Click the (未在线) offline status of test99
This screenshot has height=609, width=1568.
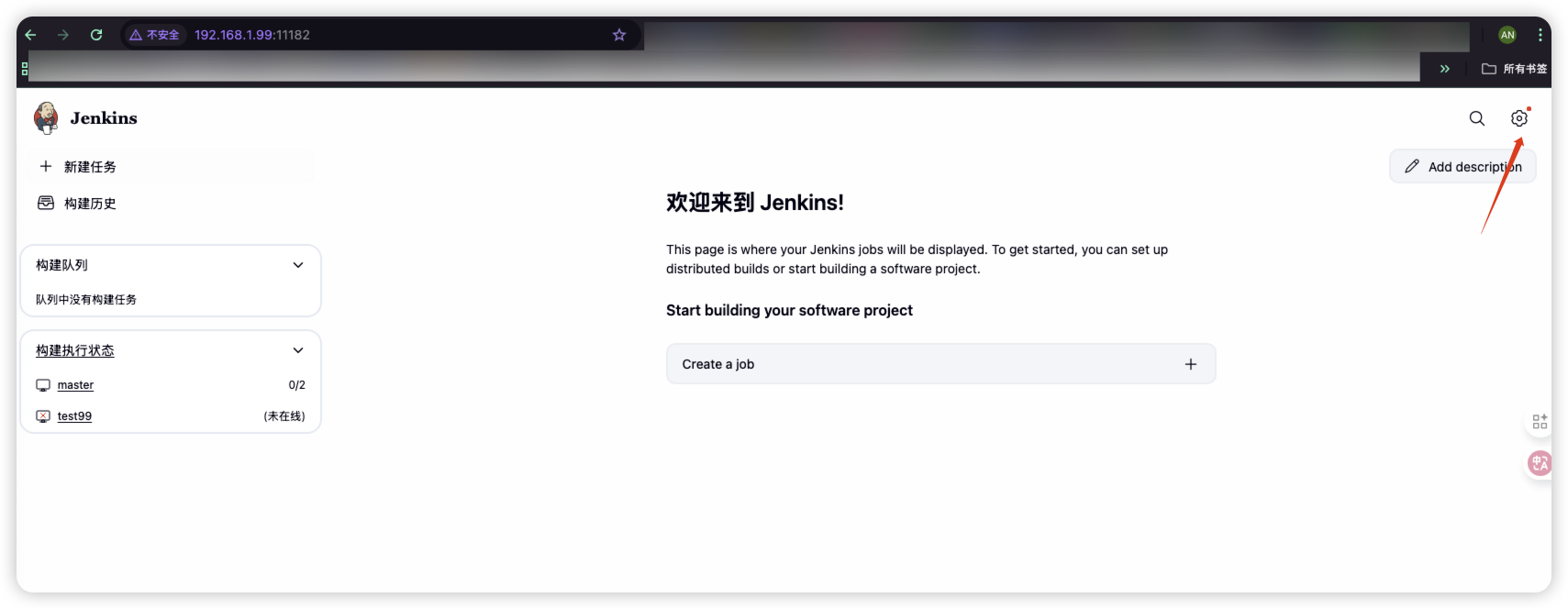[284, 416]
